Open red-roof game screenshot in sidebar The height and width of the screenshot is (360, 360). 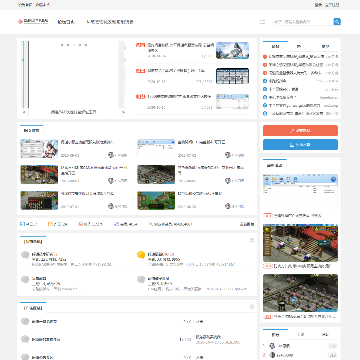[x=300, y=243]
